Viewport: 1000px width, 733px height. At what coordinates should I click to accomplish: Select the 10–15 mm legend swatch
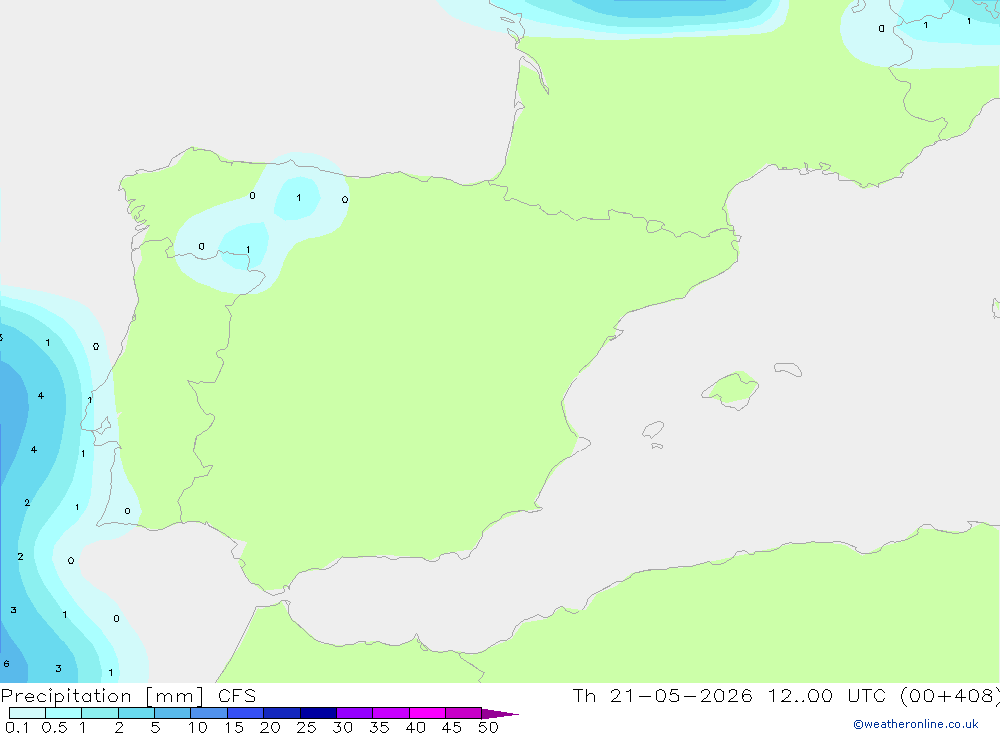coord(209,713)
